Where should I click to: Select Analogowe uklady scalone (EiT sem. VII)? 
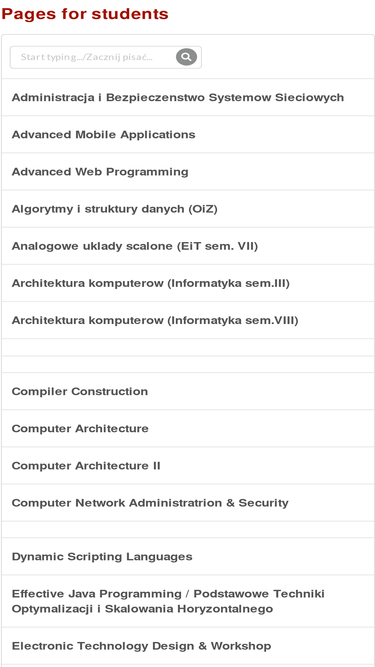[x=188, y=246]
